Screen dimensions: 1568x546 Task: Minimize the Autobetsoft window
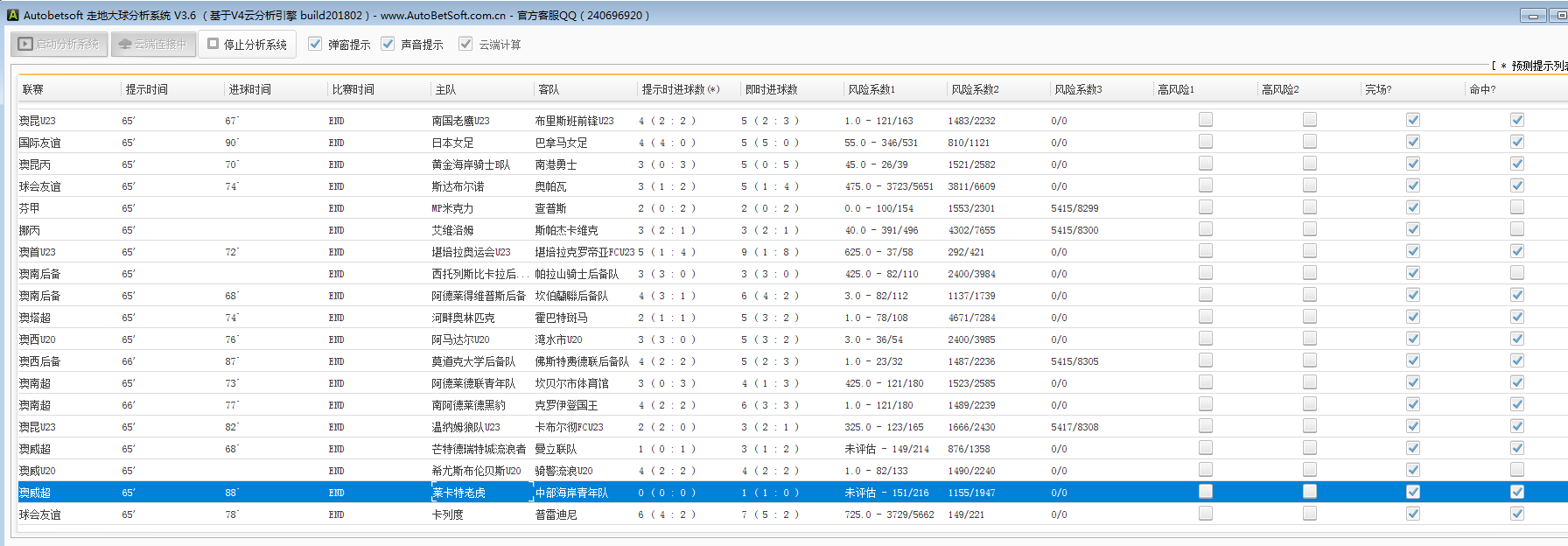click(1533, 16)
